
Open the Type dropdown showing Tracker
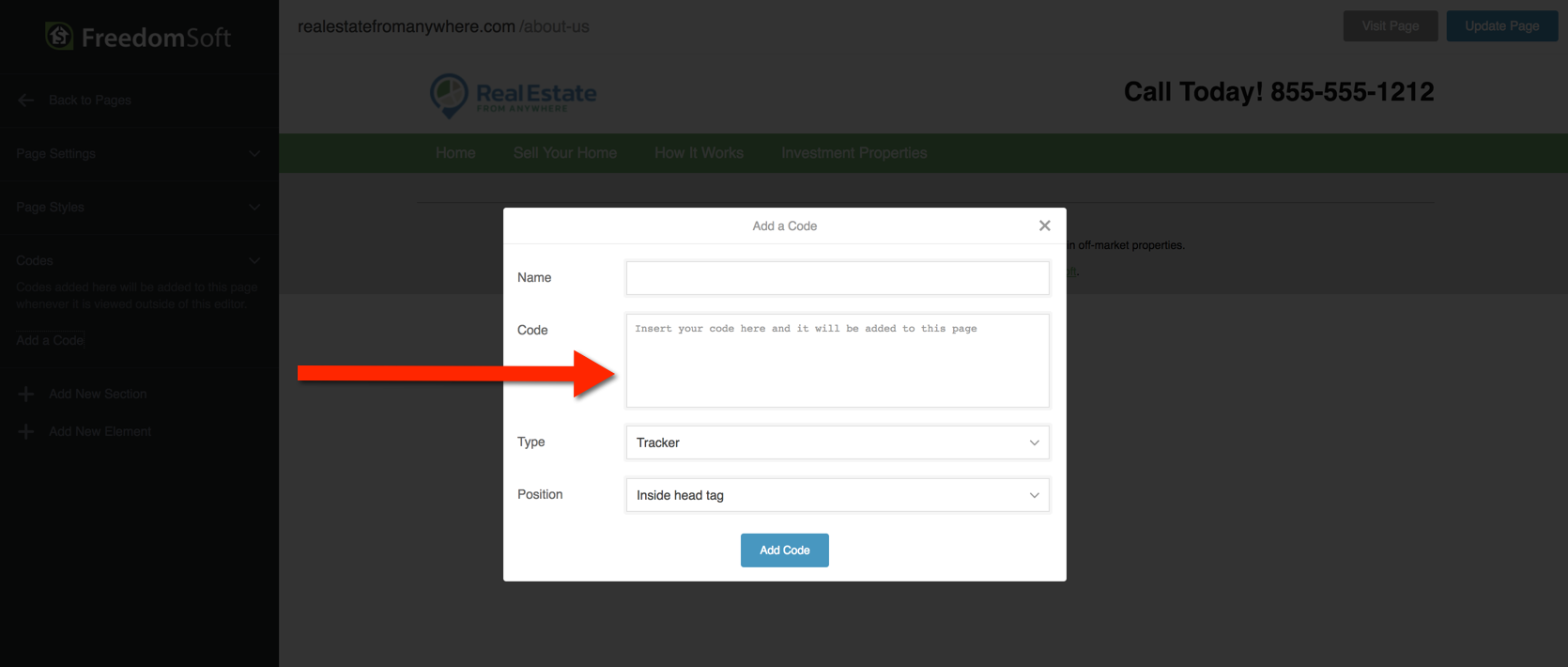point(838,442)
